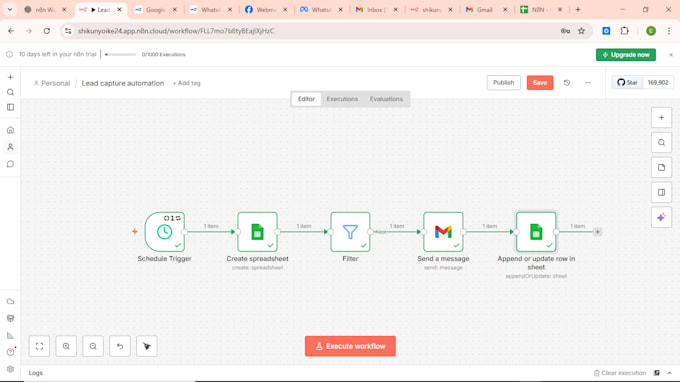The image size is (680, 382).
Task: Open workflow history
Action: (567, 83)
